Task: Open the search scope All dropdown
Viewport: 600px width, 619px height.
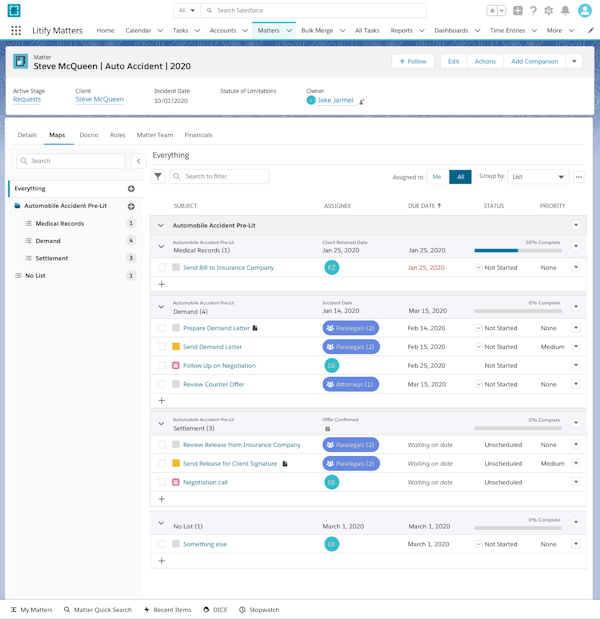Action: pos(187,11)
